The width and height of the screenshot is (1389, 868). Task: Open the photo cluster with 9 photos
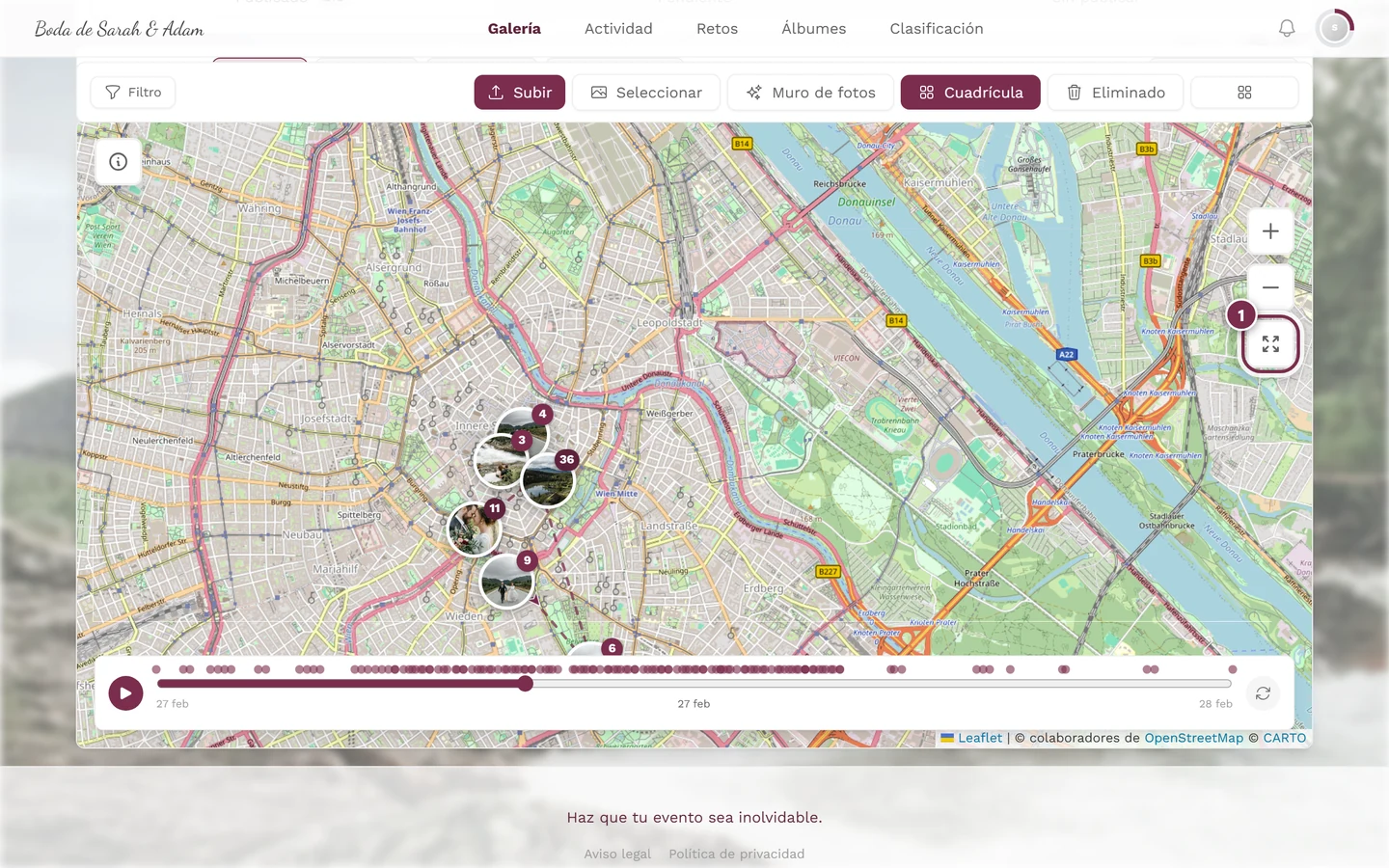(506, 581)
